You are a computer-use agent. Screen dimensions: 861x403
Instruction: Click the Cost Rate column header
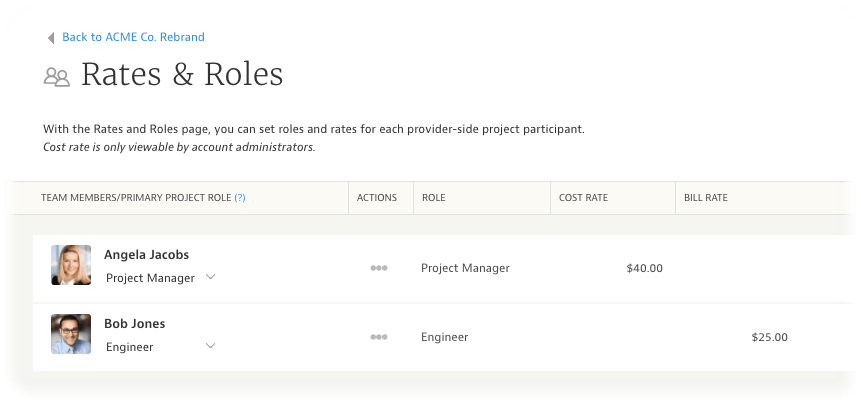(583, 198)
